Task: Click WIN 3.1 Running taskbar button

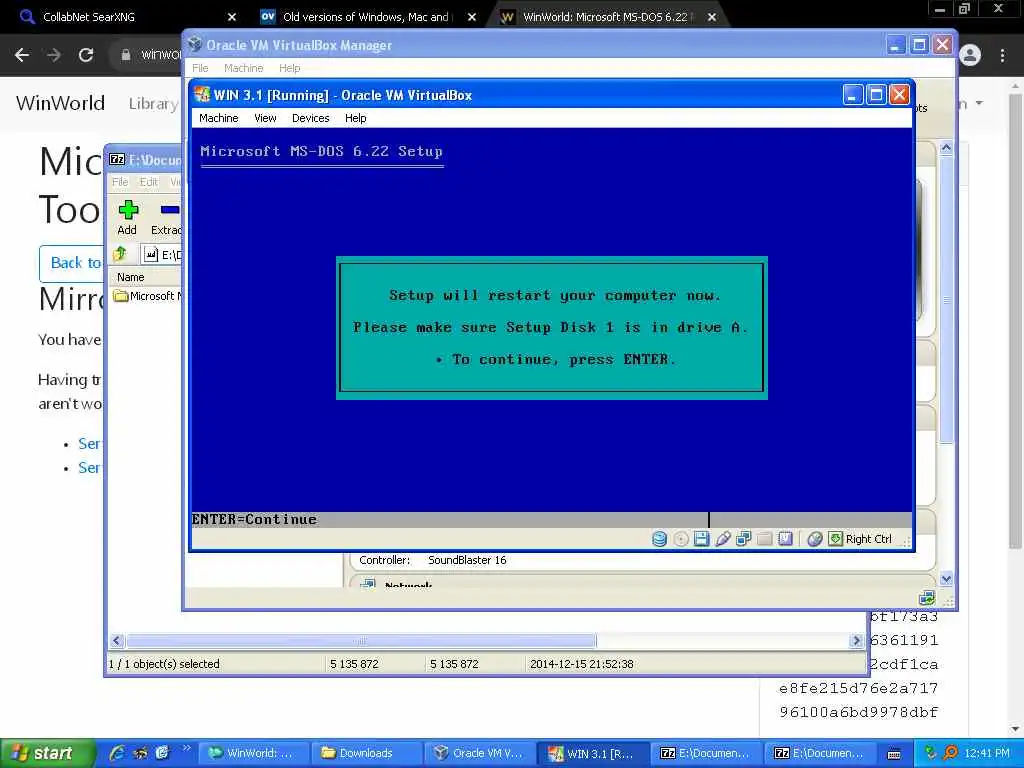Action: click(592, 753)
